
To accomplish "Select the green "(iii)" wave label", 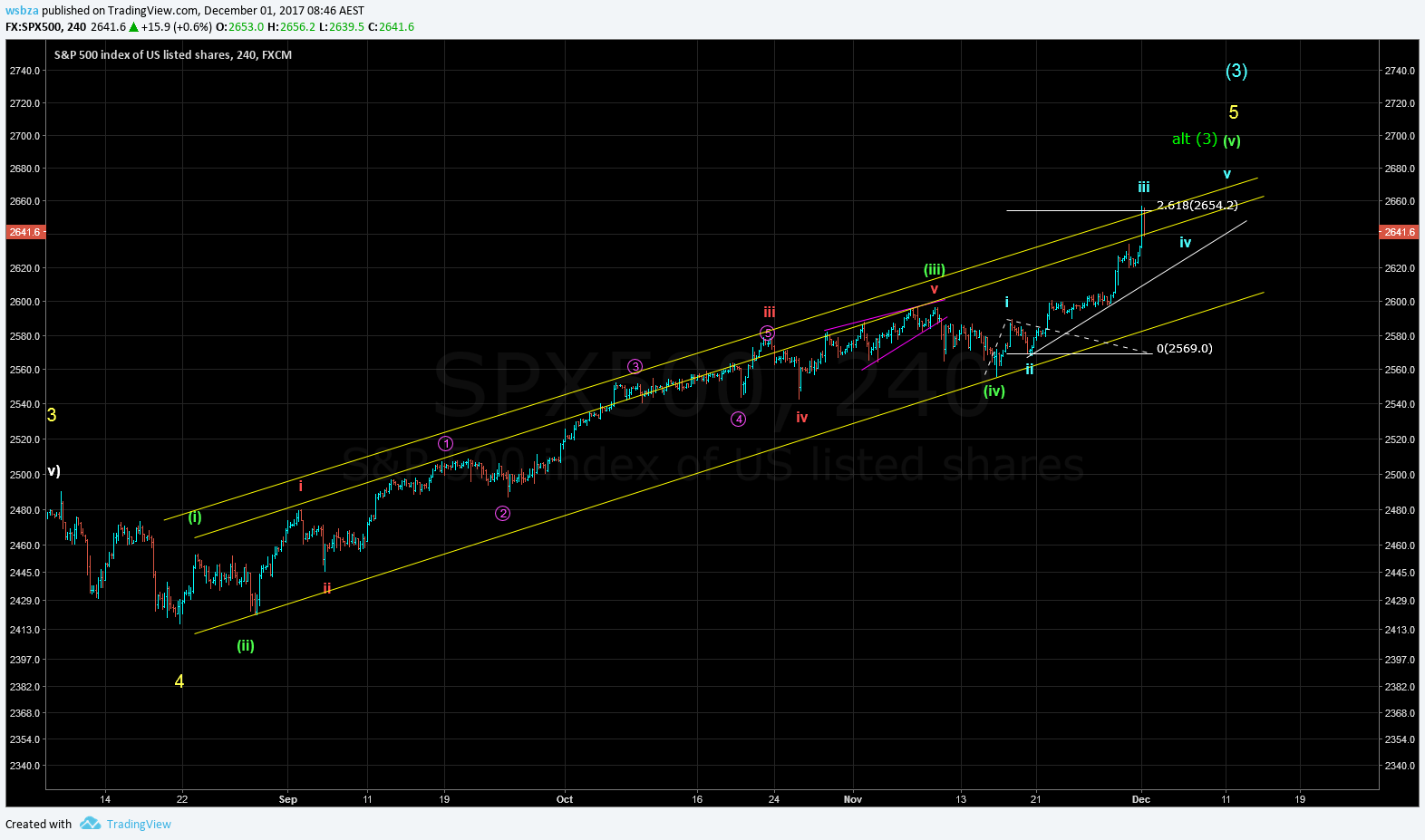I will [x=935, y=270].
